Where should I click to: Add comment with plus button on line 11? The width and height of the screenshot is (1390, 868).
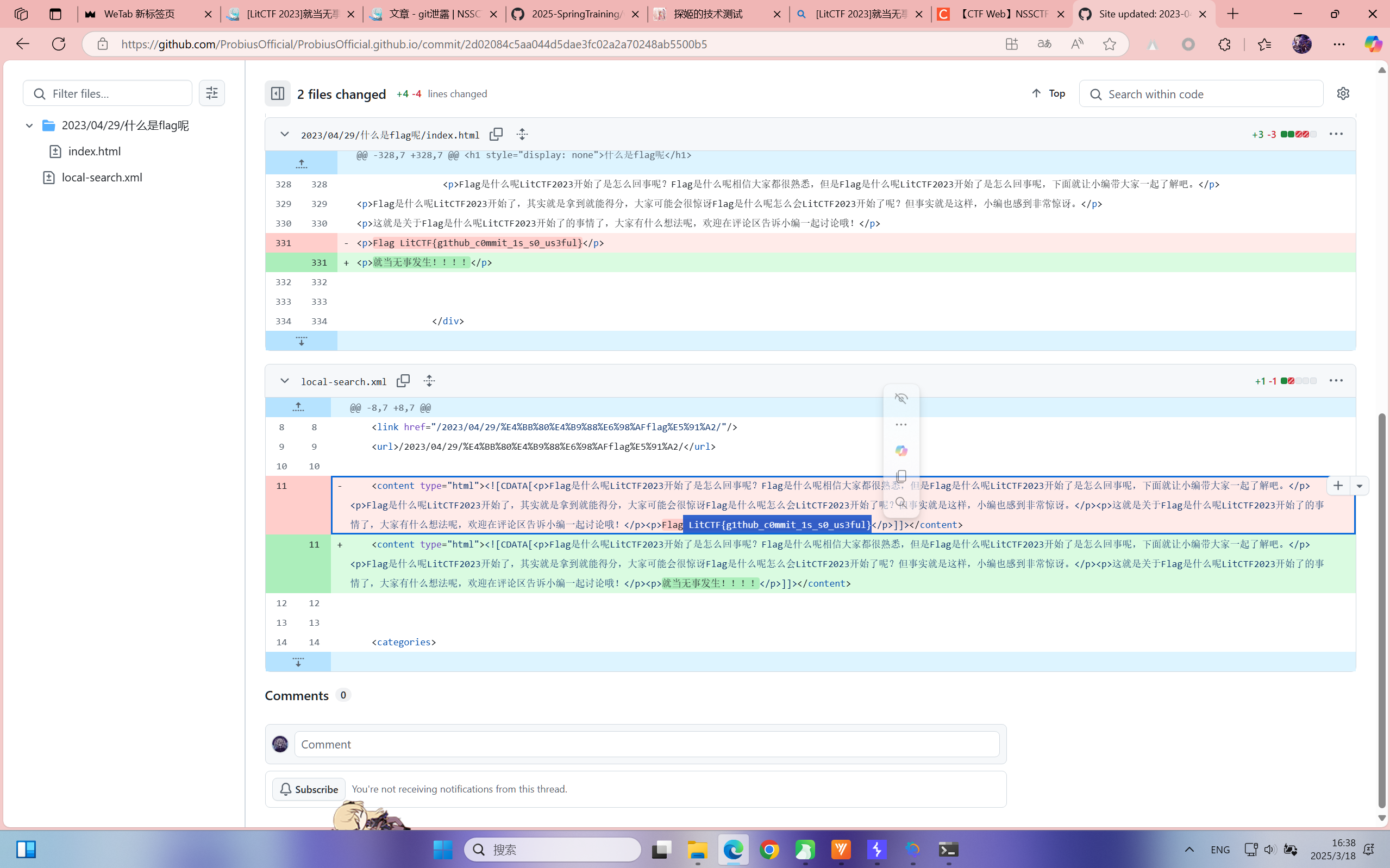(x=1338, y=486)
